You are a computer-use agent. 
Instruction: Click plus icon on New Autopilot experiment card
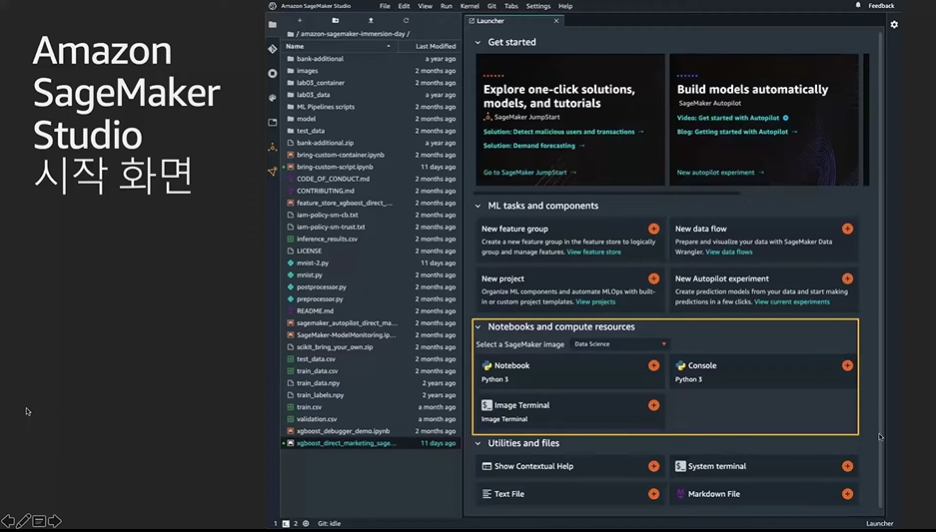(847, 279)
